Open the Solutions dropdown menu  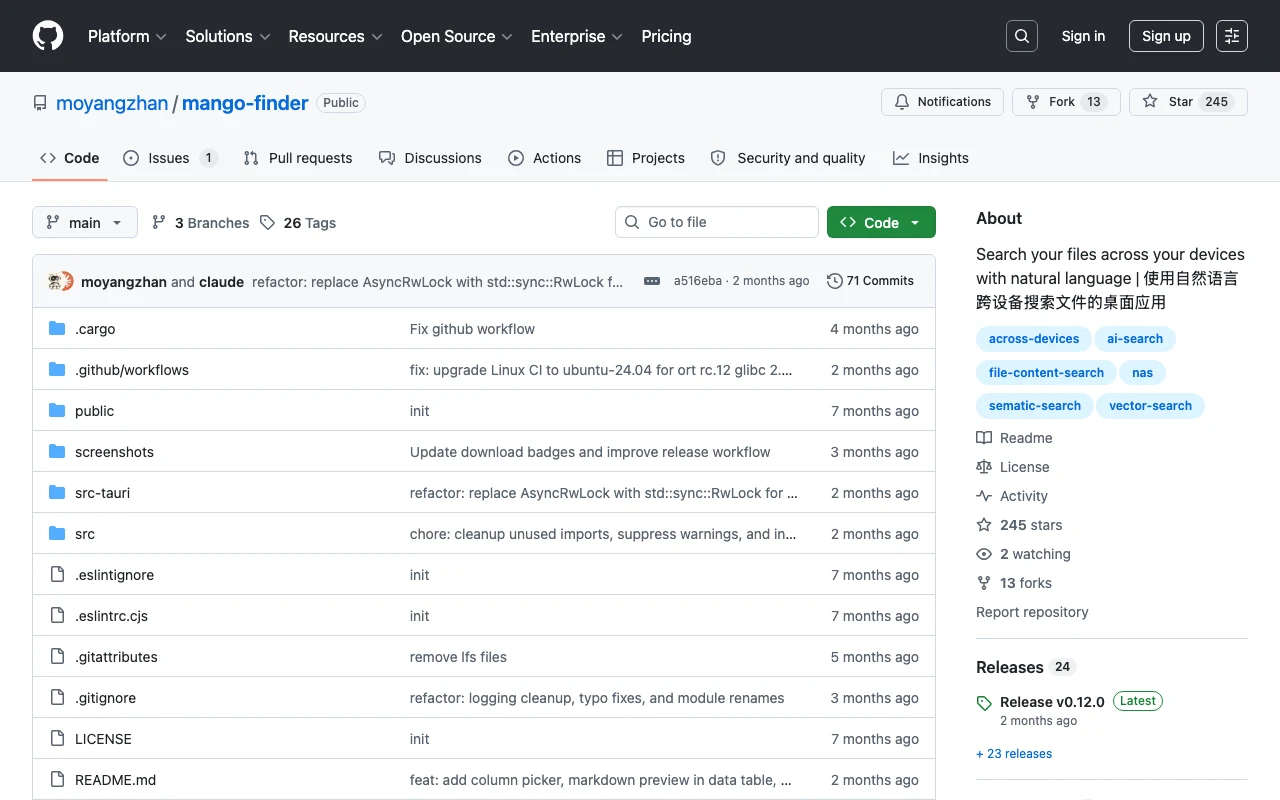(228, 36)
